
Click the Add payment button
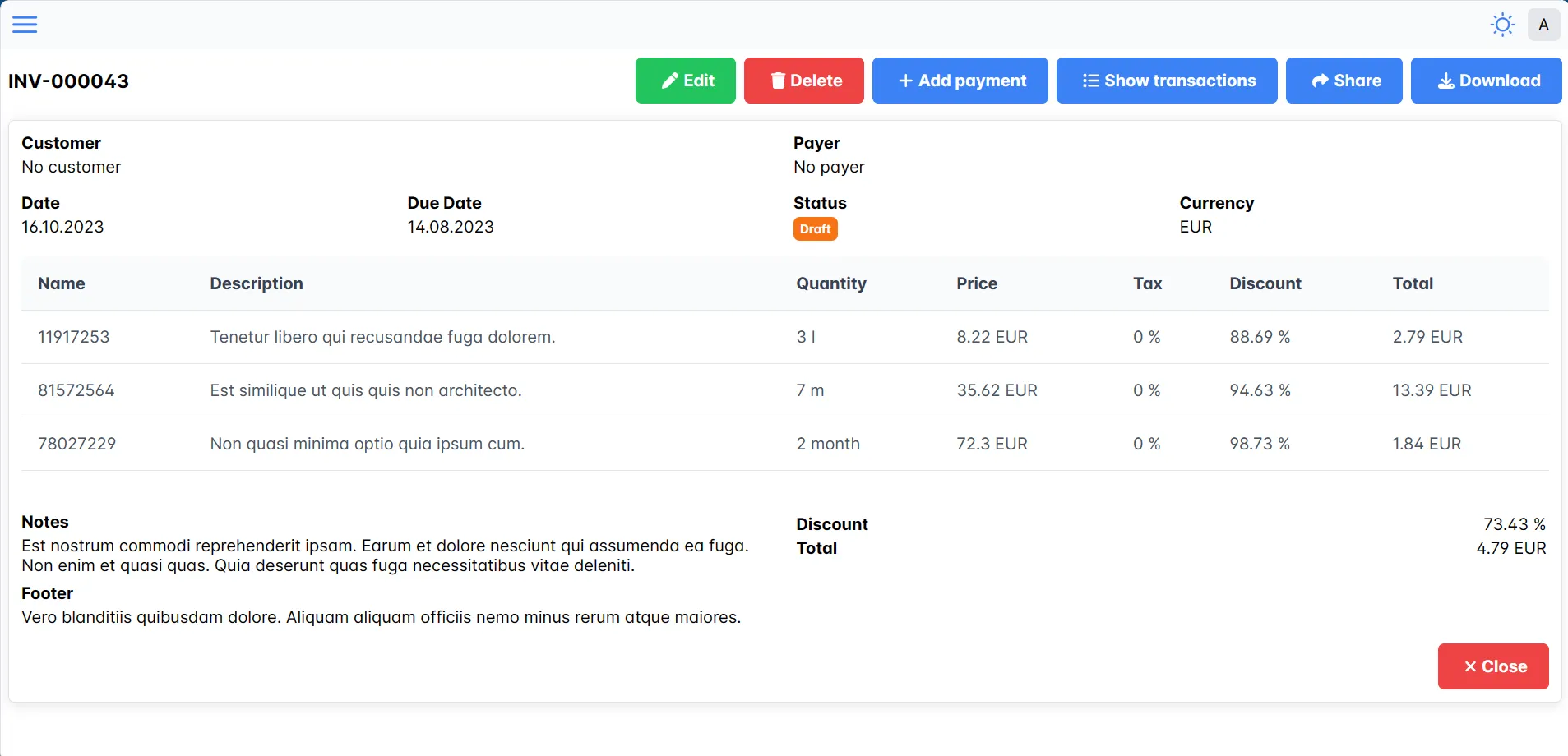(x=960, y=80)
